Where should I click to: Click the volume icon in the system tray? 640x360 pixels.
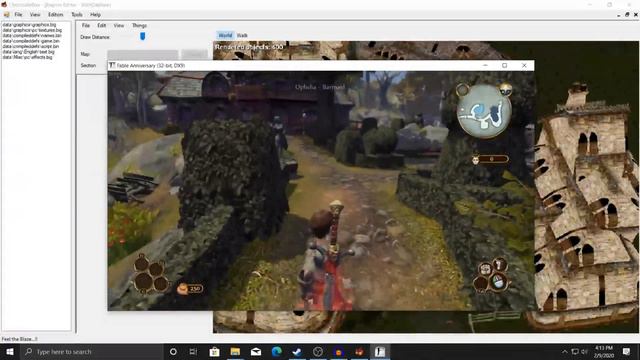(584, 351)
